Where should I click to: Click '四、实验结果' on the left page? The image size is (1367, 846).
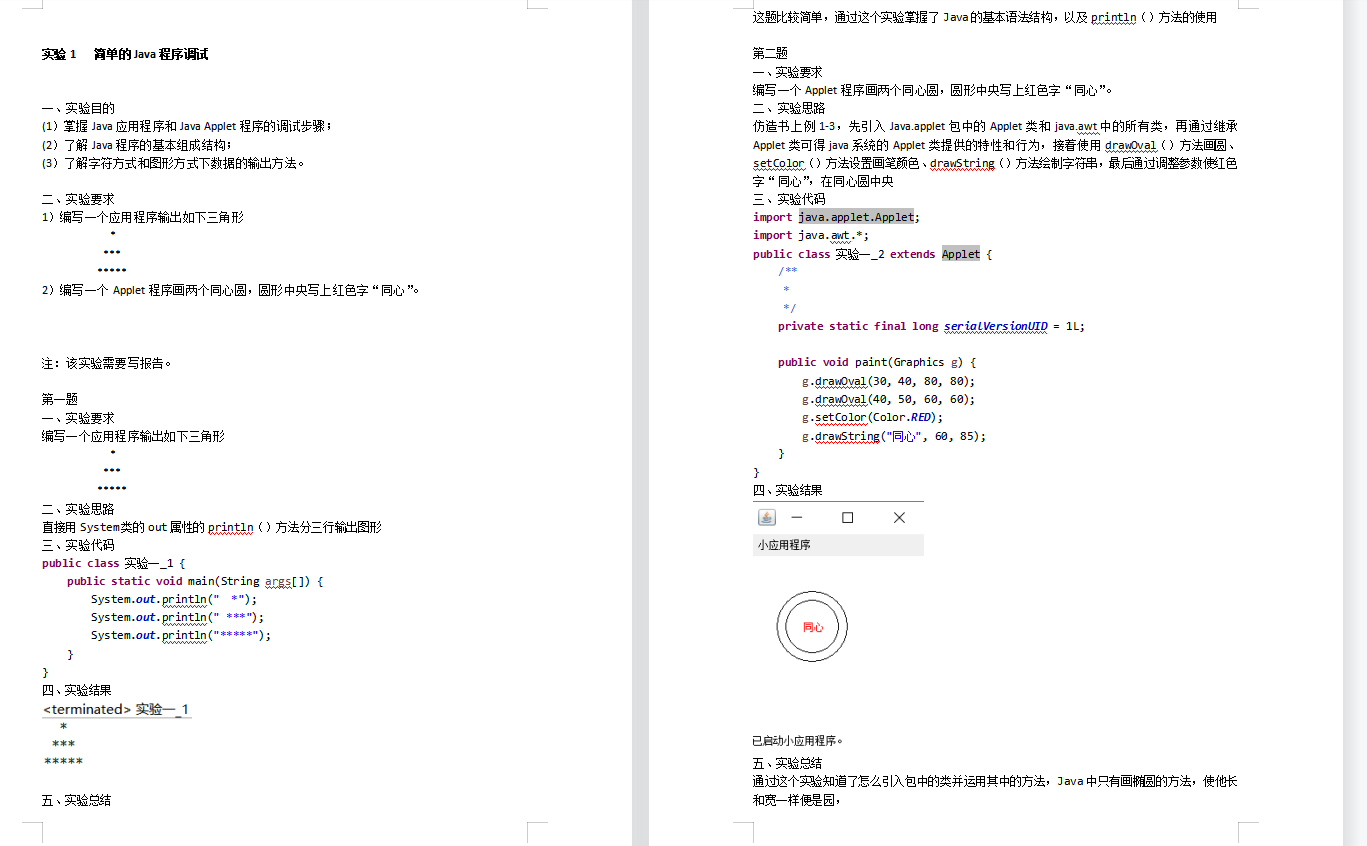coord(76,690)
